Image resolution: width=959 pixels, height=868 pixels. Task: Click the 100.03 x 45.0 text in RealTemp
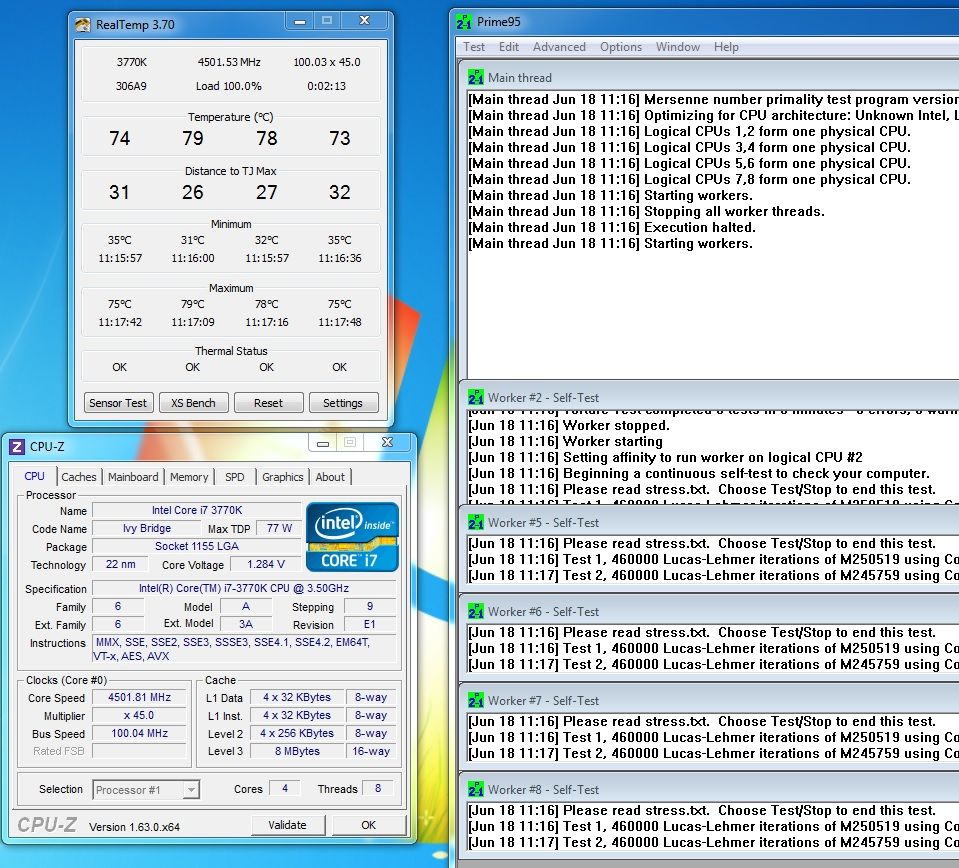327,62
